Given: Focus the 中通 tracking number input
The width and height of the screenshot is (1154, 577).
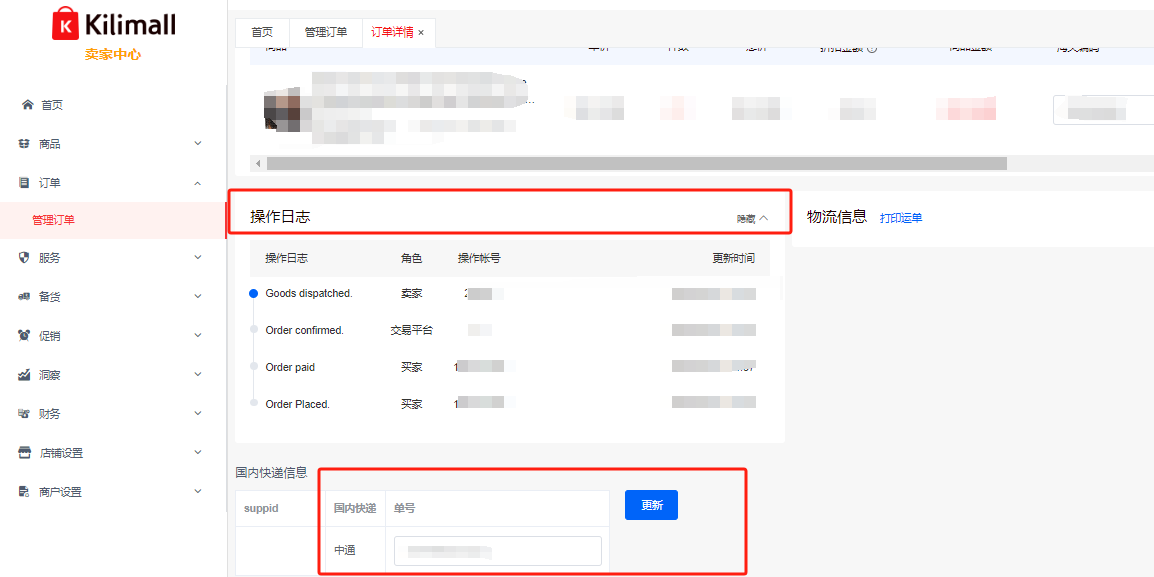Looking at the screenshot, I should [x=497, y=551].
